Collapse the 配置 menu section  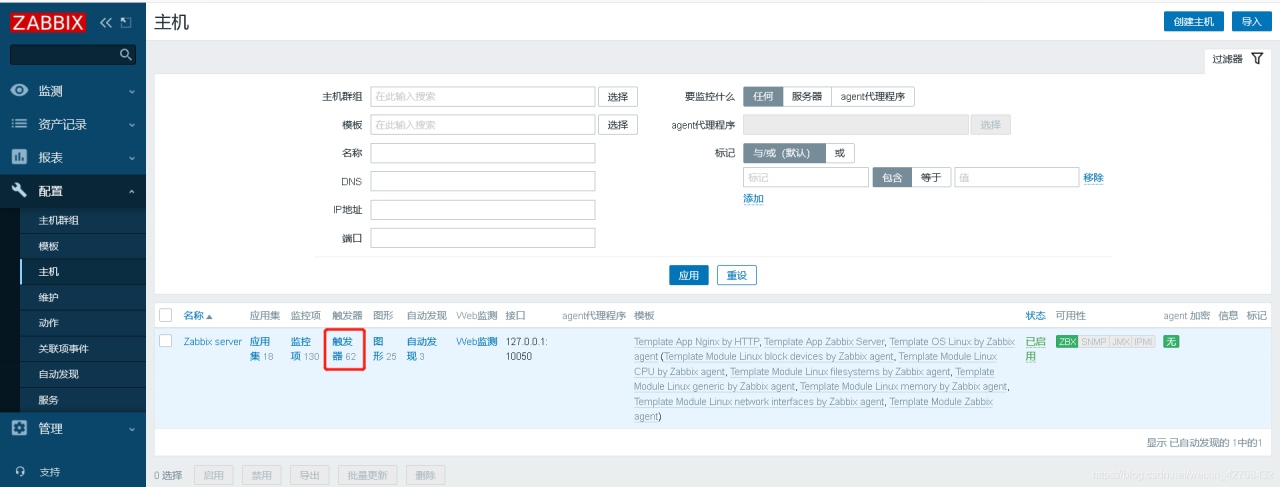[73, 190]
